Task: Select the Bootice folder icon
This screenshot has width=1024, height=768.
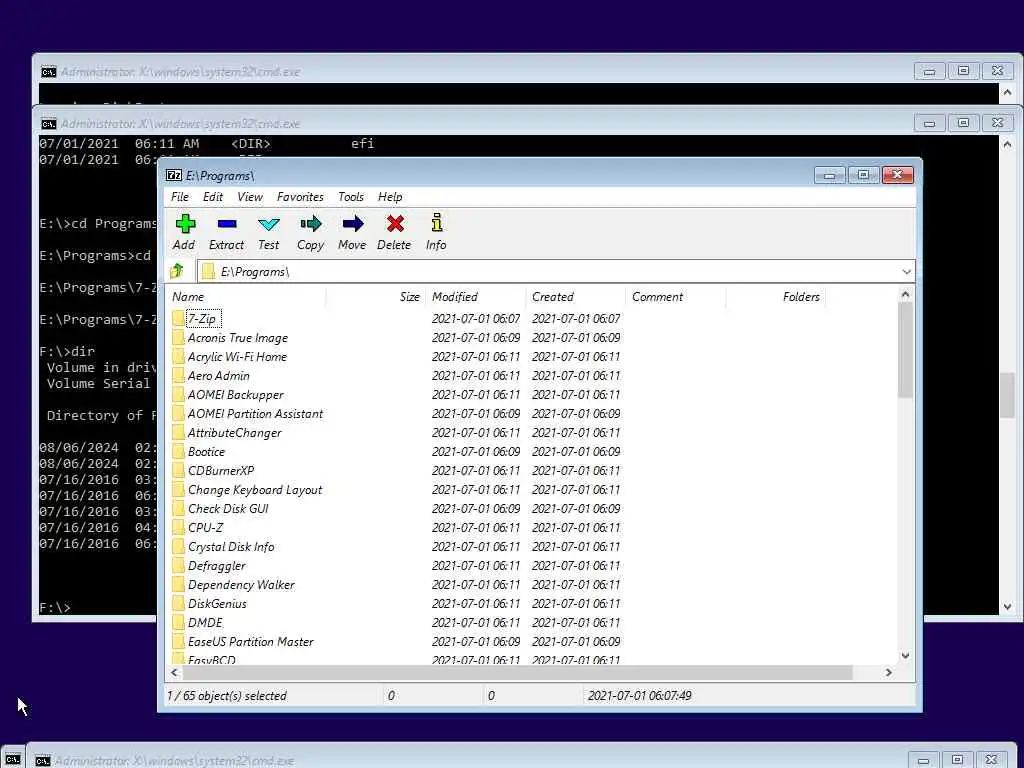Action: click(179, 451)
